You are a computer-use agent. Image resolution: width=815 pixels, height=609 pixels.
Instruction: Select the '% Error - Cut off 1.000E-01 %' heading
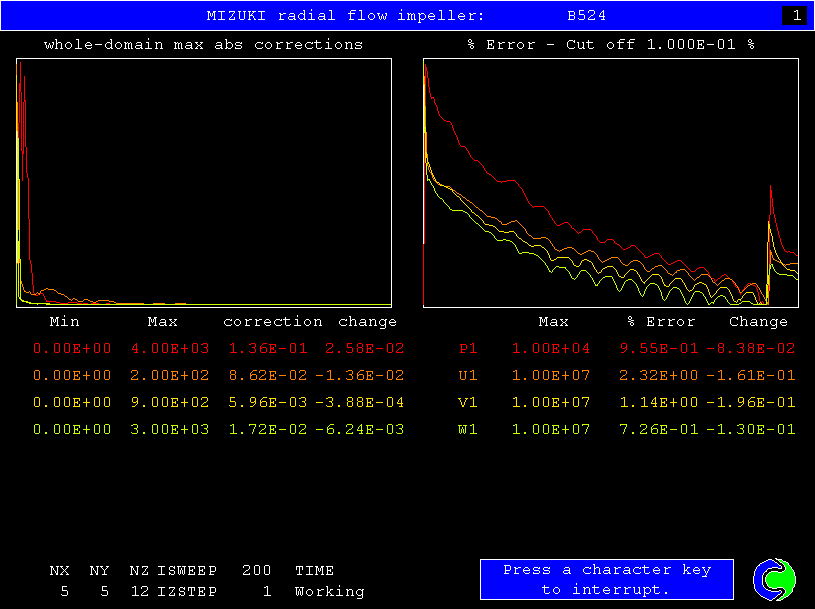(611, 45)
